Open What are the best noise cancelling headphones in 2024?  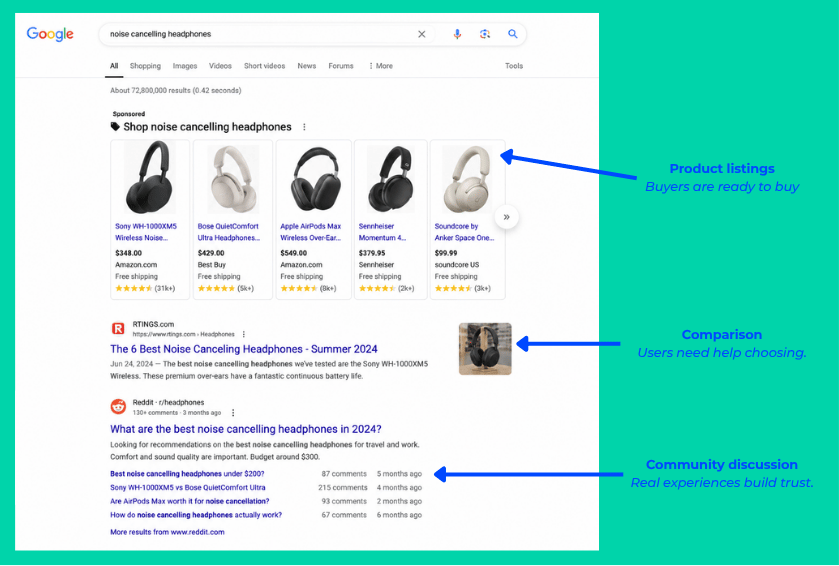[246, 429]
